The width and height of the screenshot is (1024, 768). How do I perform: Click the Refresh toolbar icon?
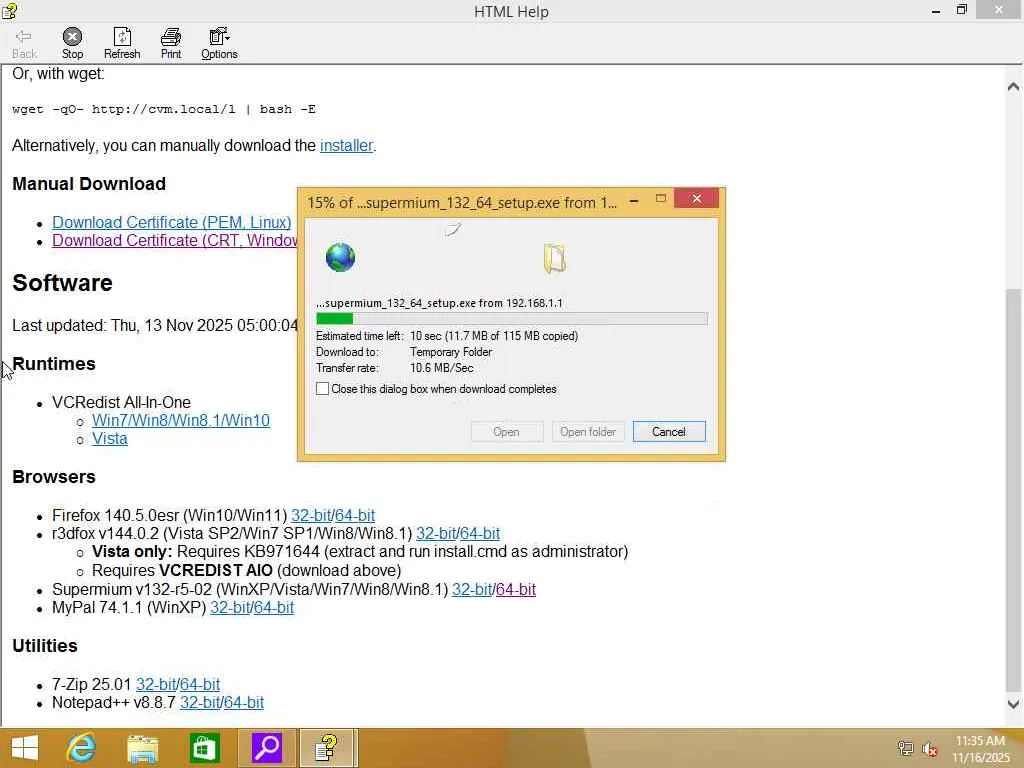[122, 43]
